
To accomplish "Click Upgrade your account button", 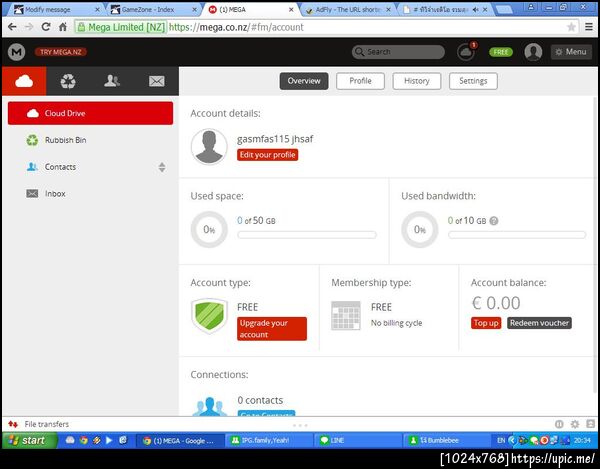I will tap(272, 329).
